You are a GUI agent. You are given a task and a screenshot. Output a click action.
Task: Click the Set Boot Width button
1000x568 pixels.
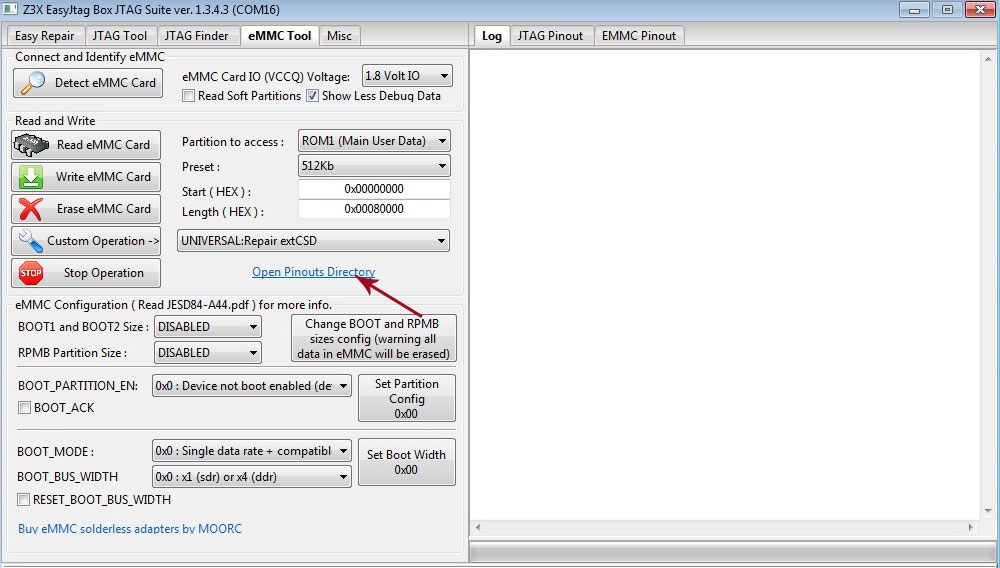pyautogui.click(x=407, y=462)
